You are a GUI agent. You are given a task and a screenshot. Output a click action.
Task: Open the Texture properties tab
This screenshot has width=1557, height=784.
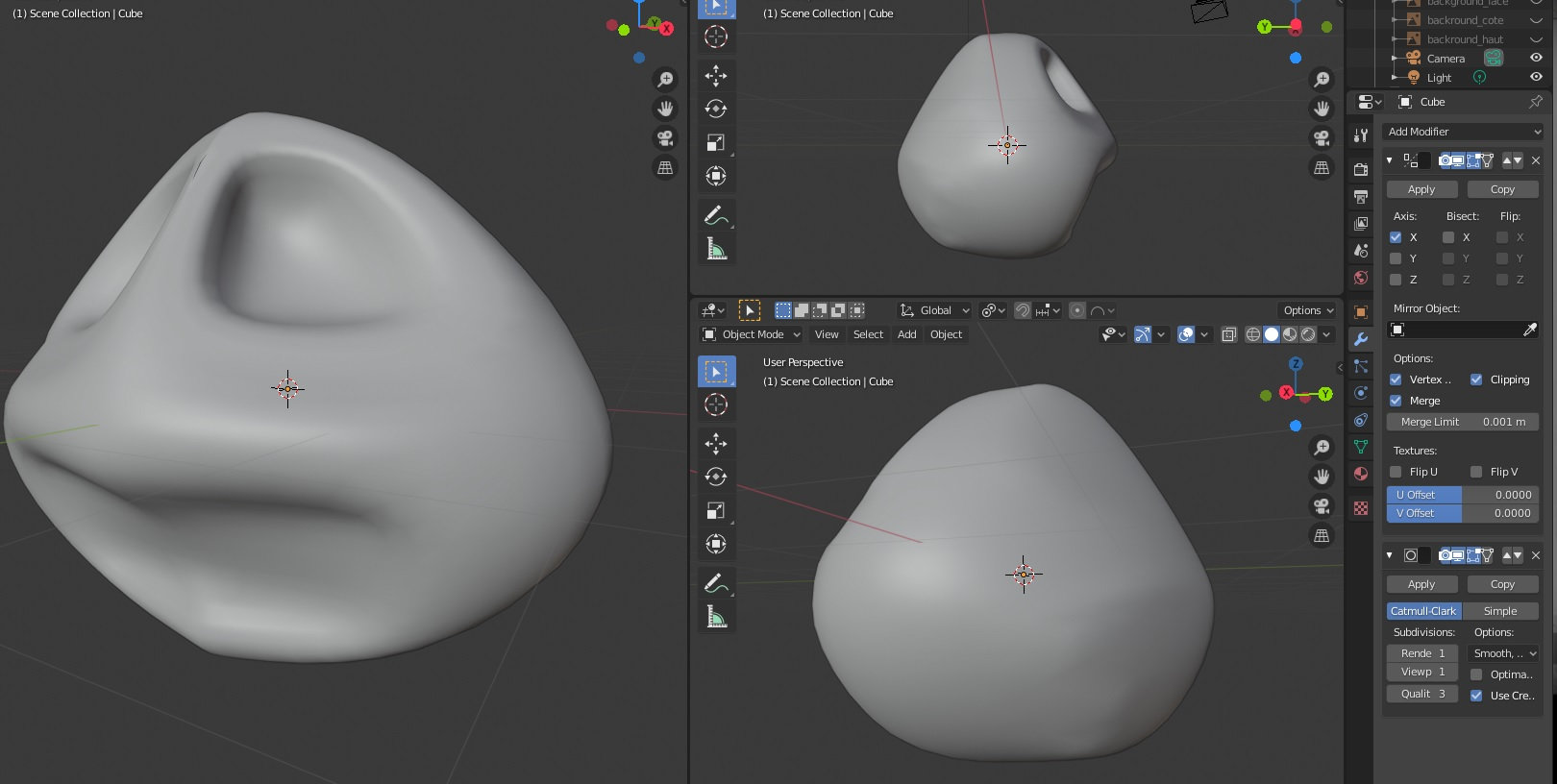(x=1361, y=508)
